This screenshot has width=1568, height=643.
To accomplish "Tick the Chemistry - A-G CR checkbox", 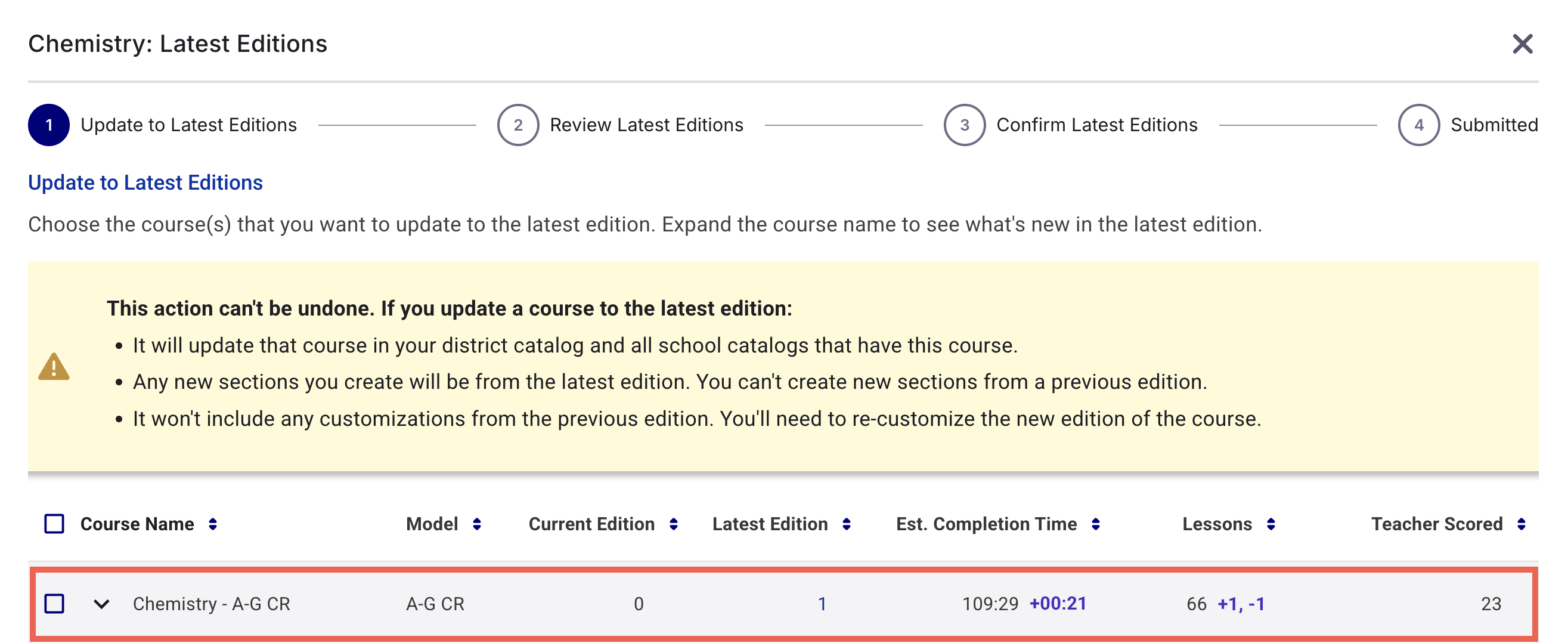I will coord(54,604).
